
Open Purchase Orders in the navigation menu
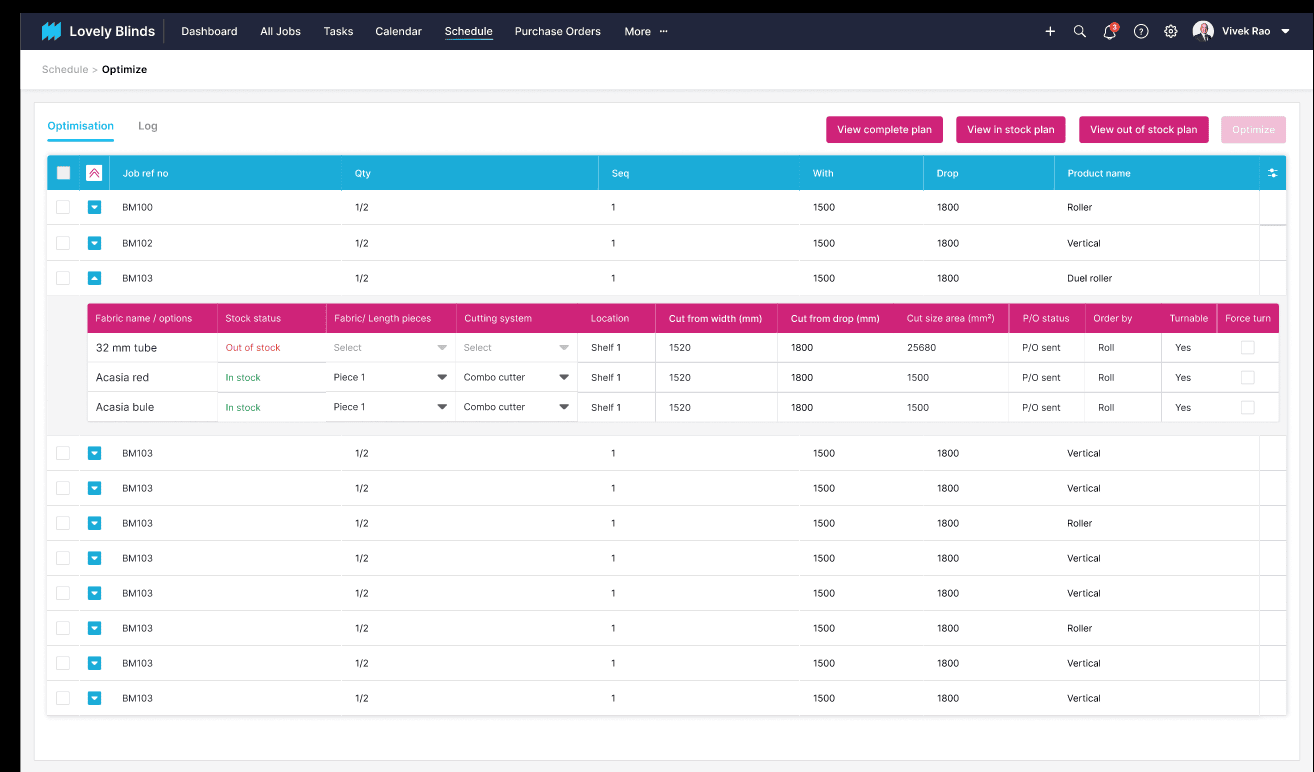pos(557,32)
